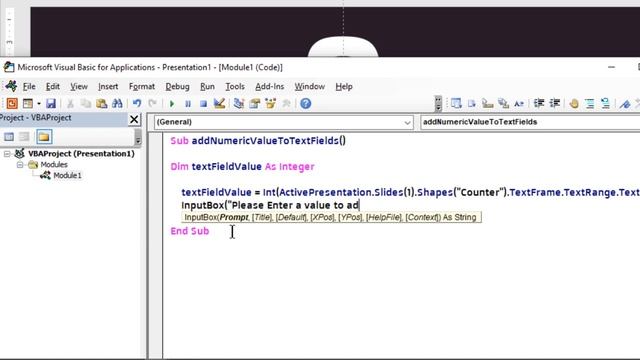Open the Tools menu
Screen dimensions: 640x360
(235, 87)
